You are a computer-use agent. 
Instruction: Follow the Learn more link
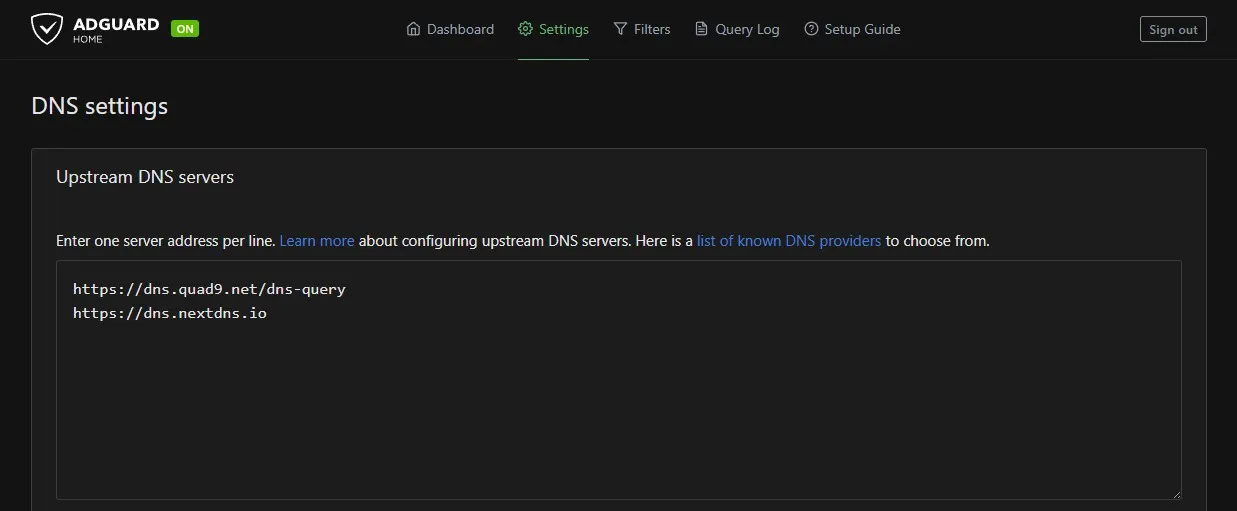pyautogui.click(x=317, y=241)
